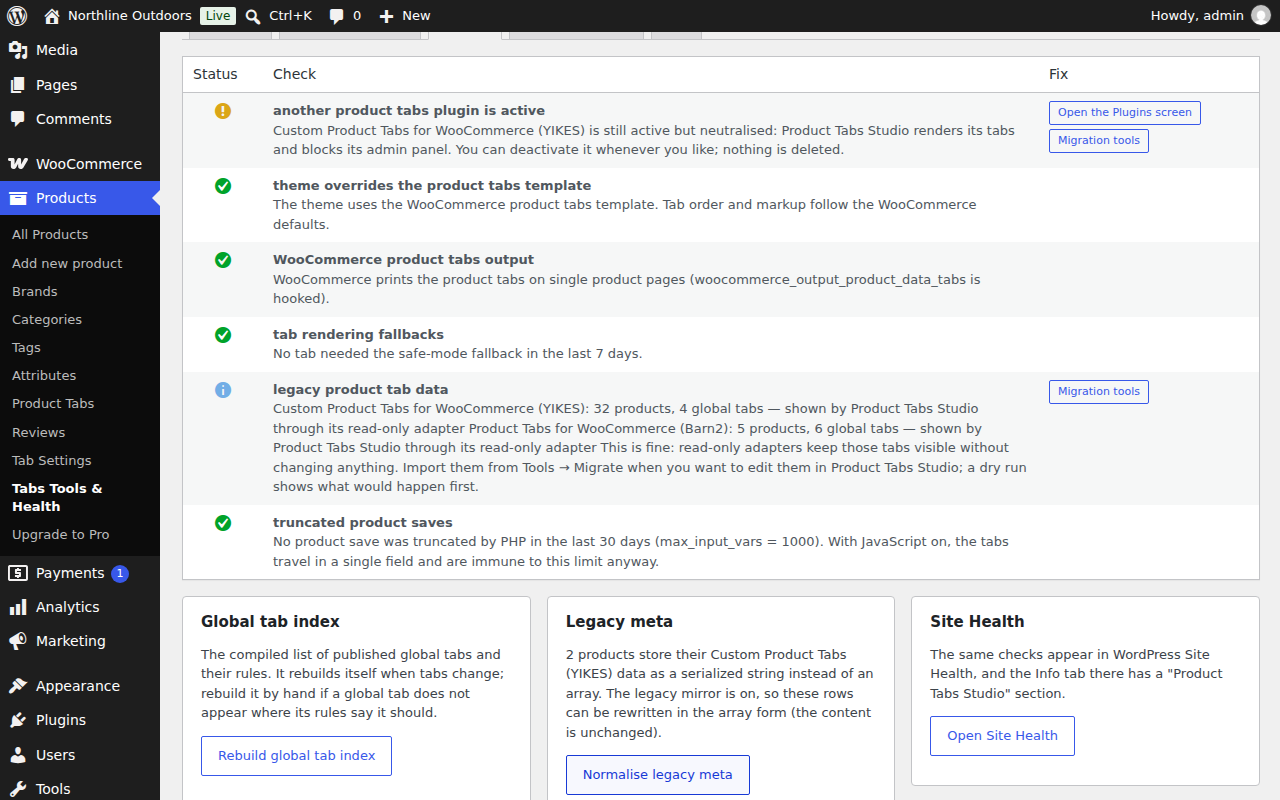Click blue info icon for legacy product tab data
The height and width of the screenshot is (800, 1280).
coord(223,390)
